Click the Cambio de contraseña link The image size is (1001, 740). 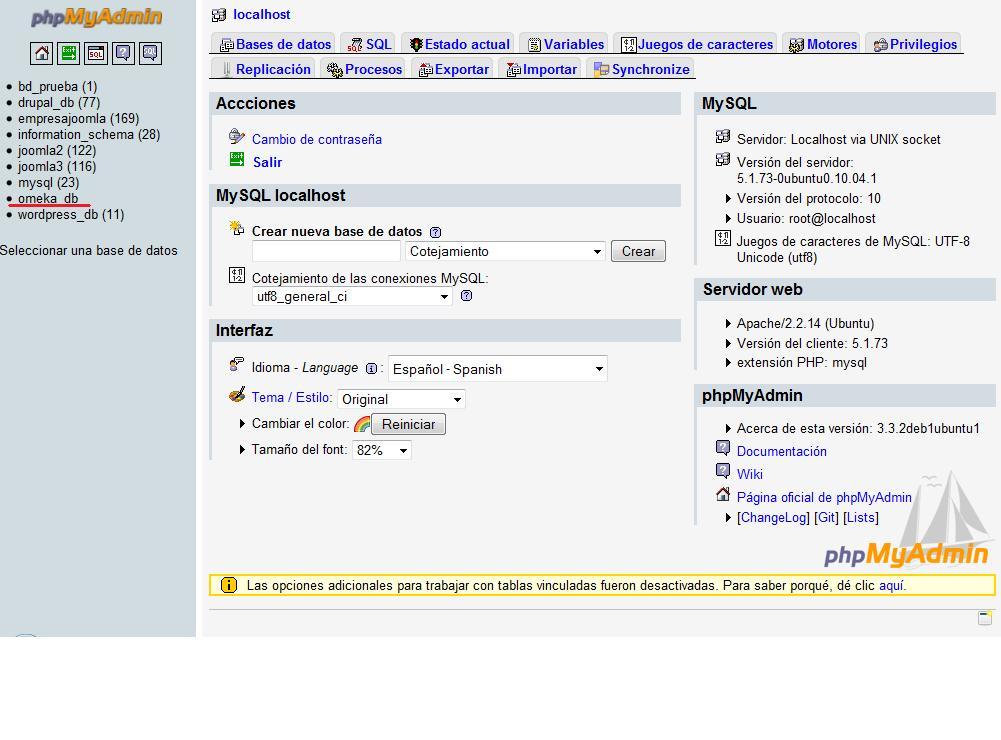click(316, 139)
